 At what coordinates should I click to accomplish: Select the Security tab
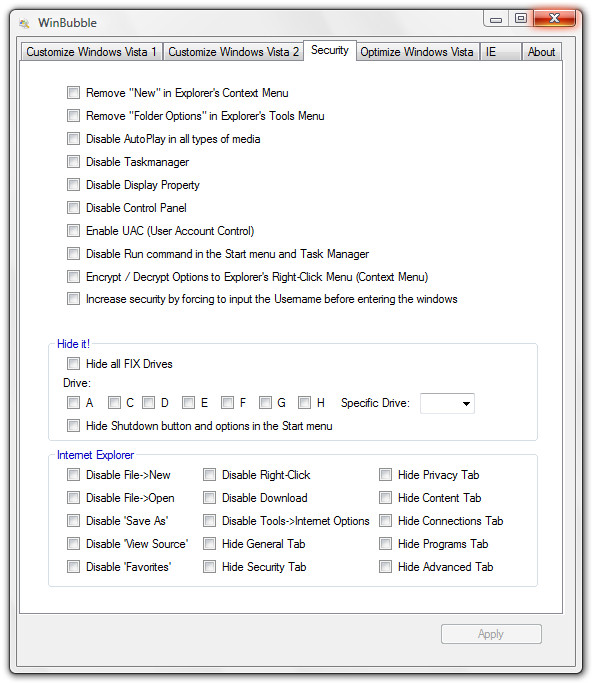(330, 51)
